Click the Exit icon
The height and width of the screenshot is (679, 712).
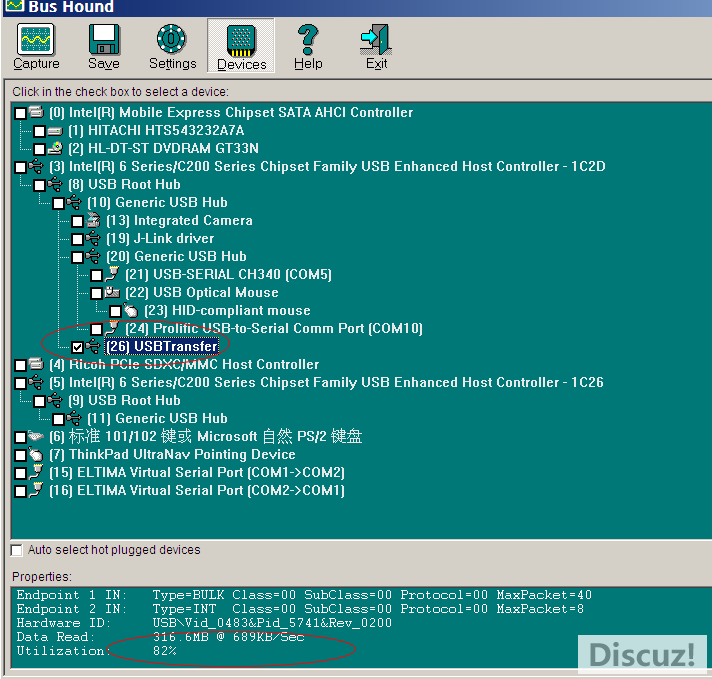(x=376, y=39)
